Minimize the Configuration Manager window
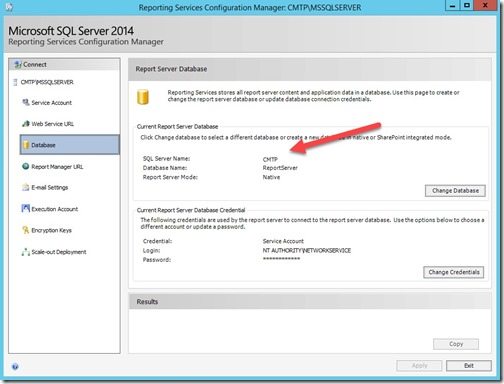The width and height of the screenshot is (504, 384). (x=452, y=6)
